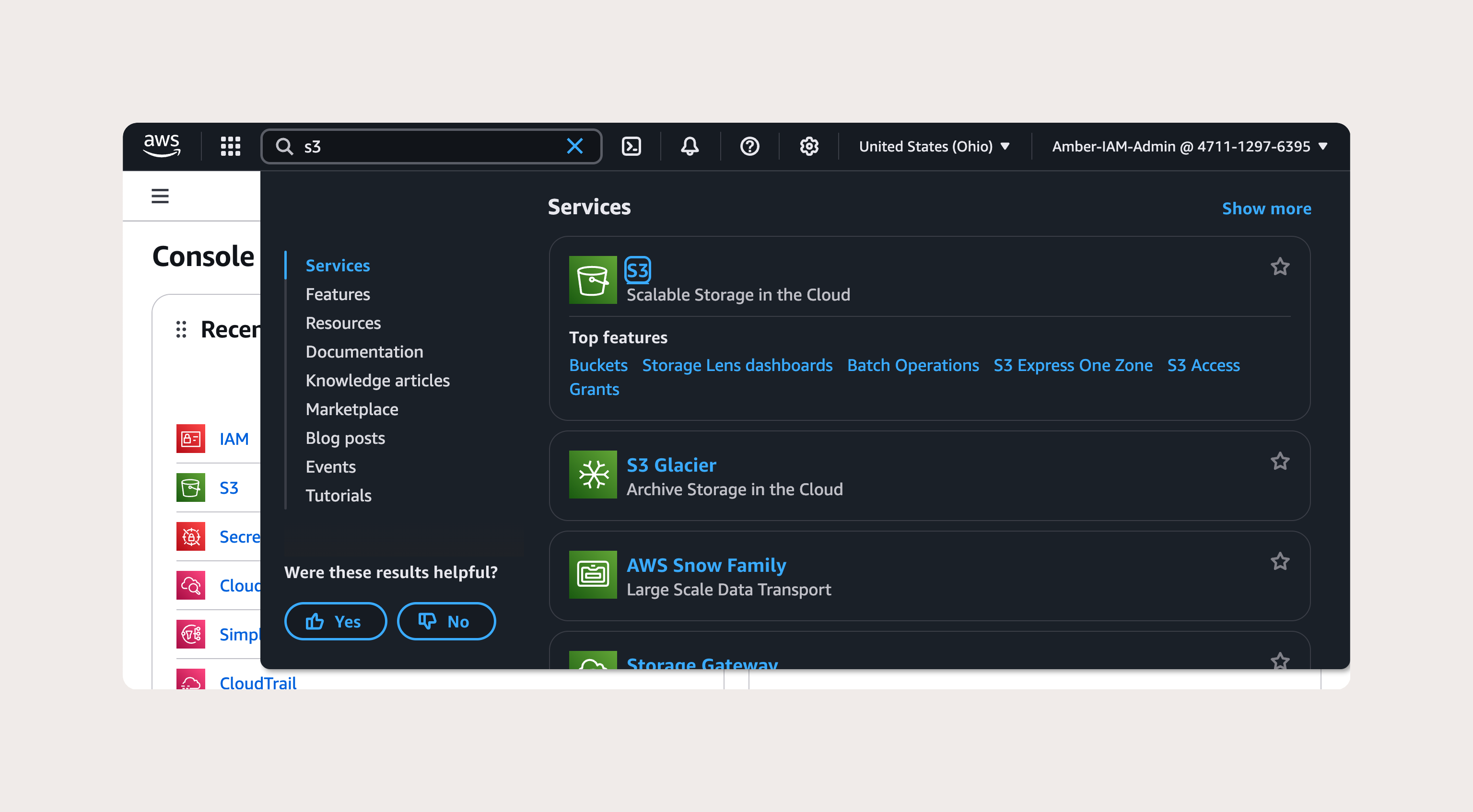Select the Features search category
The image size is (1473, 812).
coord(338,294)
